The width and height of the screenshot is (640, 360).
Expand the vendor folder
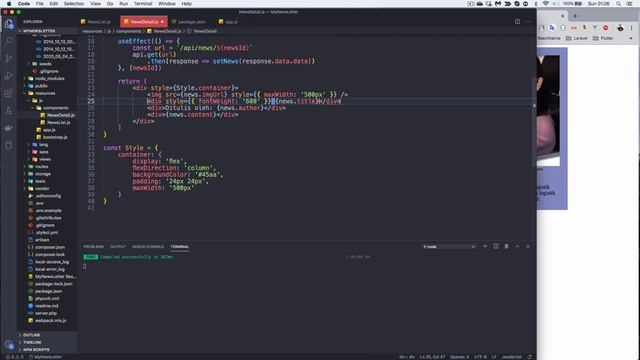coord(41,189)
